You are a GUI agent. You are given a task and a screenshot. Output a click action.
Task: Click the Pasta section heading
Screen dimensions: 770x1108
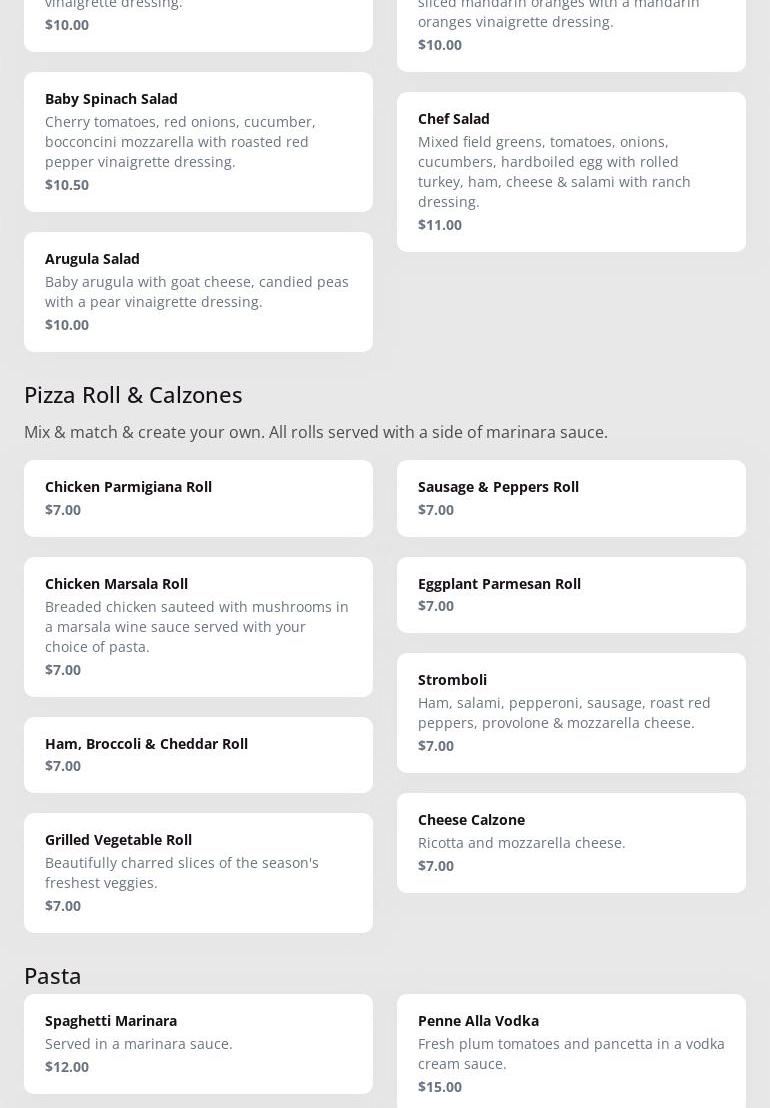click(53, 975)
